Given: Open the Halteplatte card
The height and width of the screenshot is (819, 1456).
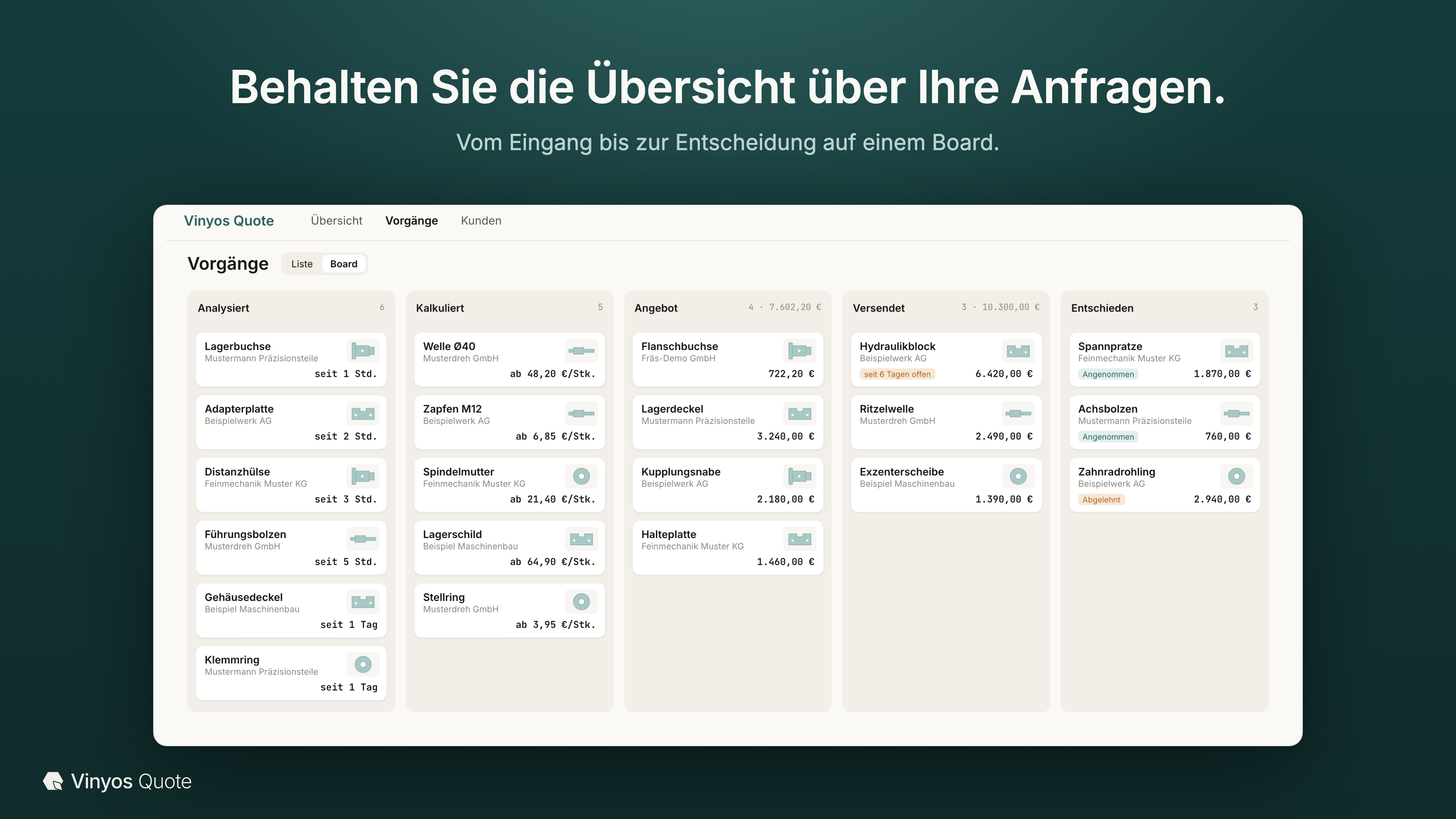Looking at the screenshot, I should (728, 548).
